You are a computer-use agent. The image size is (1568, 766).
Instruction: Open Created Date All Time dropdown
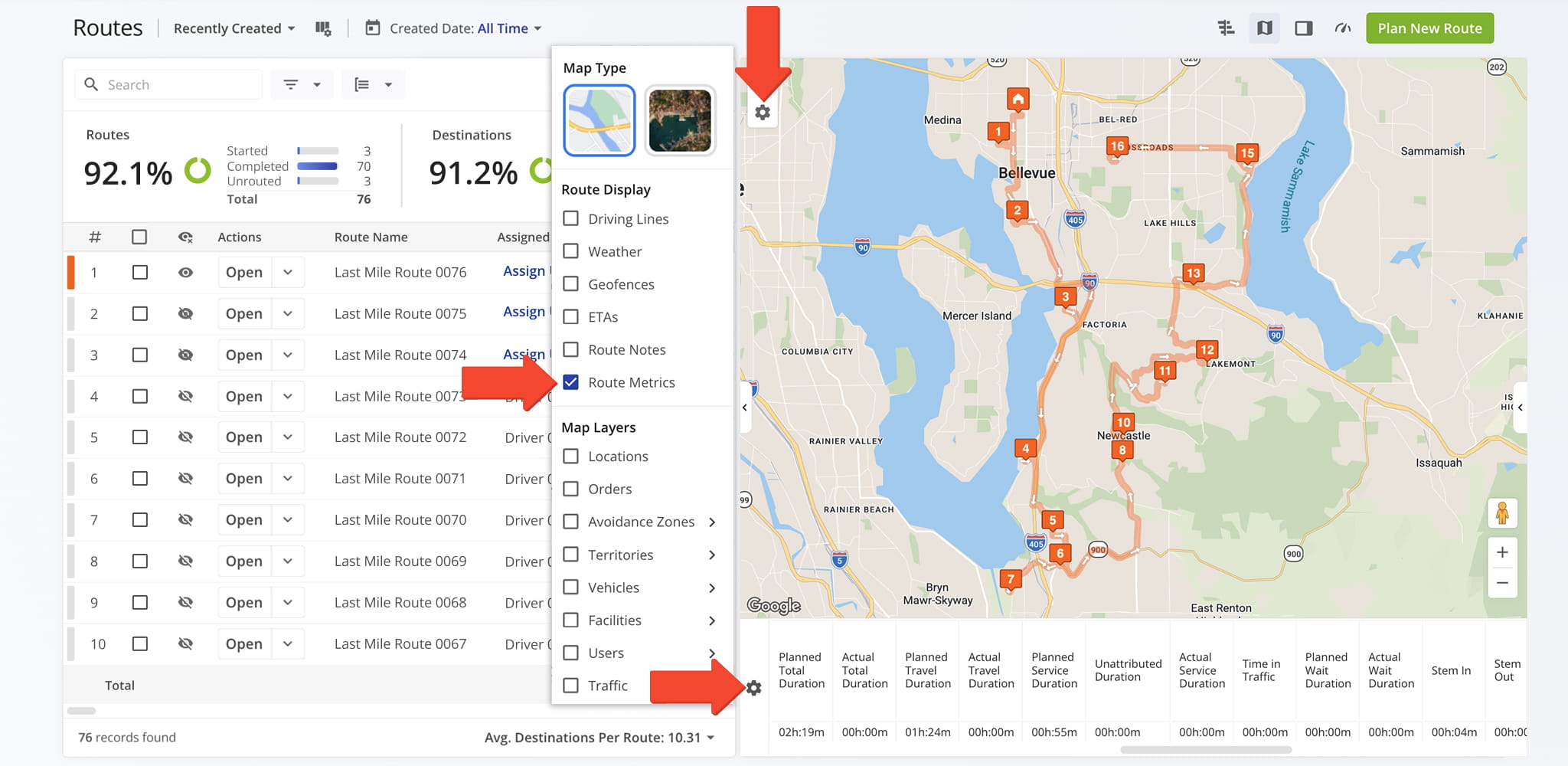point(509,28)
